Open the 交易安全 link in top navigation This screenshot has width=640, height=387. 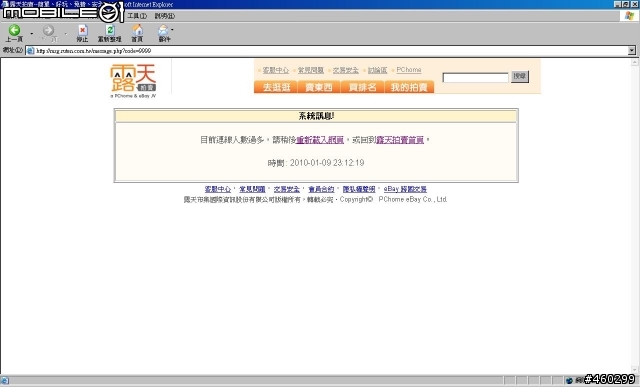[346, 70]
